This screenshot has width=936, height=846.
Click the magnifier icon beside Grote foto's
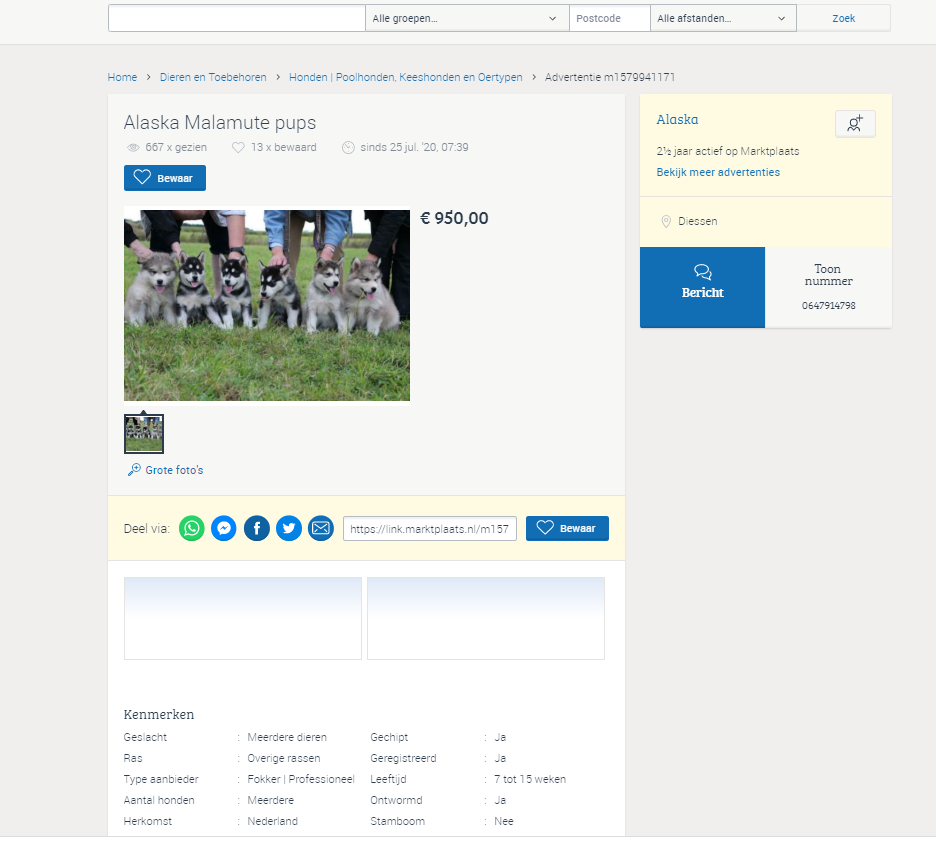pos(134,470)
